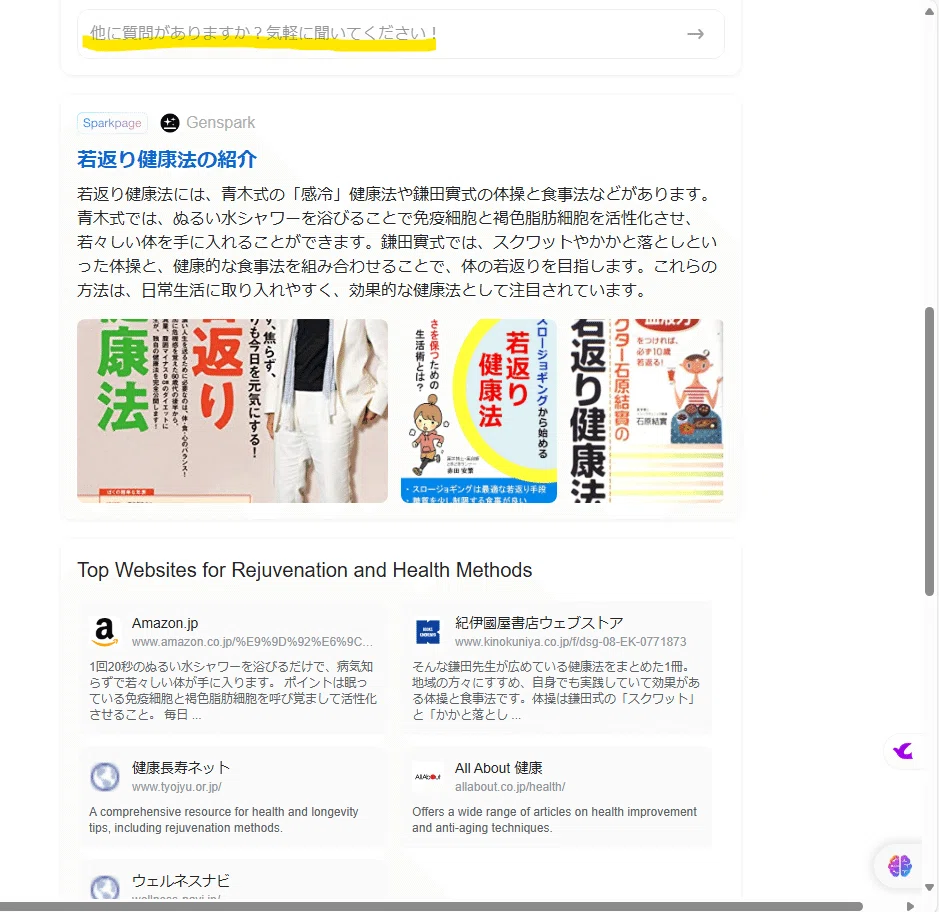This screenshot has width=939, height=912.
Task: Click the All About logo icon
Action: [428, 777]
